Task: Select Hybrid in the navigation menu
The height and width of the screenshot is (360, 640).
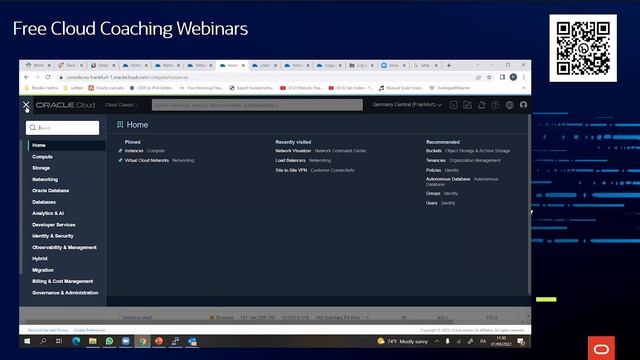Action: pos(40,259)
